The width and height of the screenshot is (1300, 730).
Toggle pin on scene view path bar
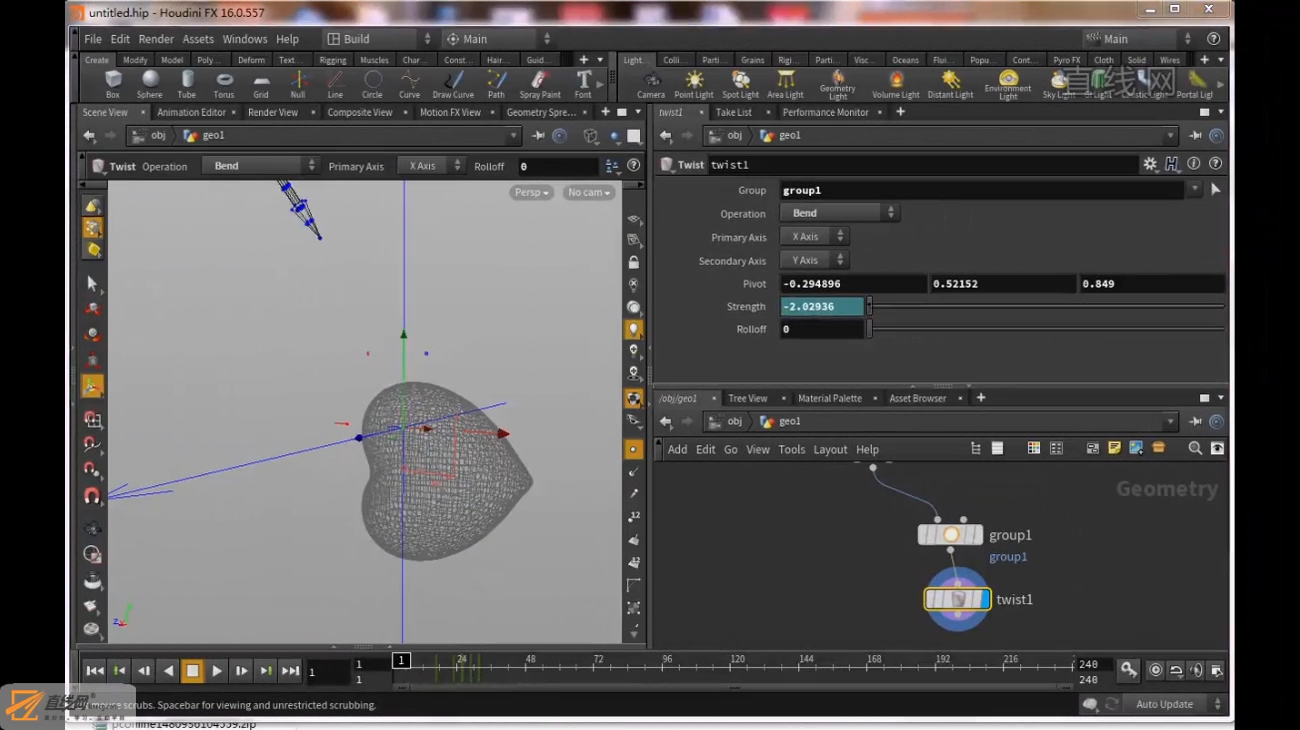(x=538, y=136)
